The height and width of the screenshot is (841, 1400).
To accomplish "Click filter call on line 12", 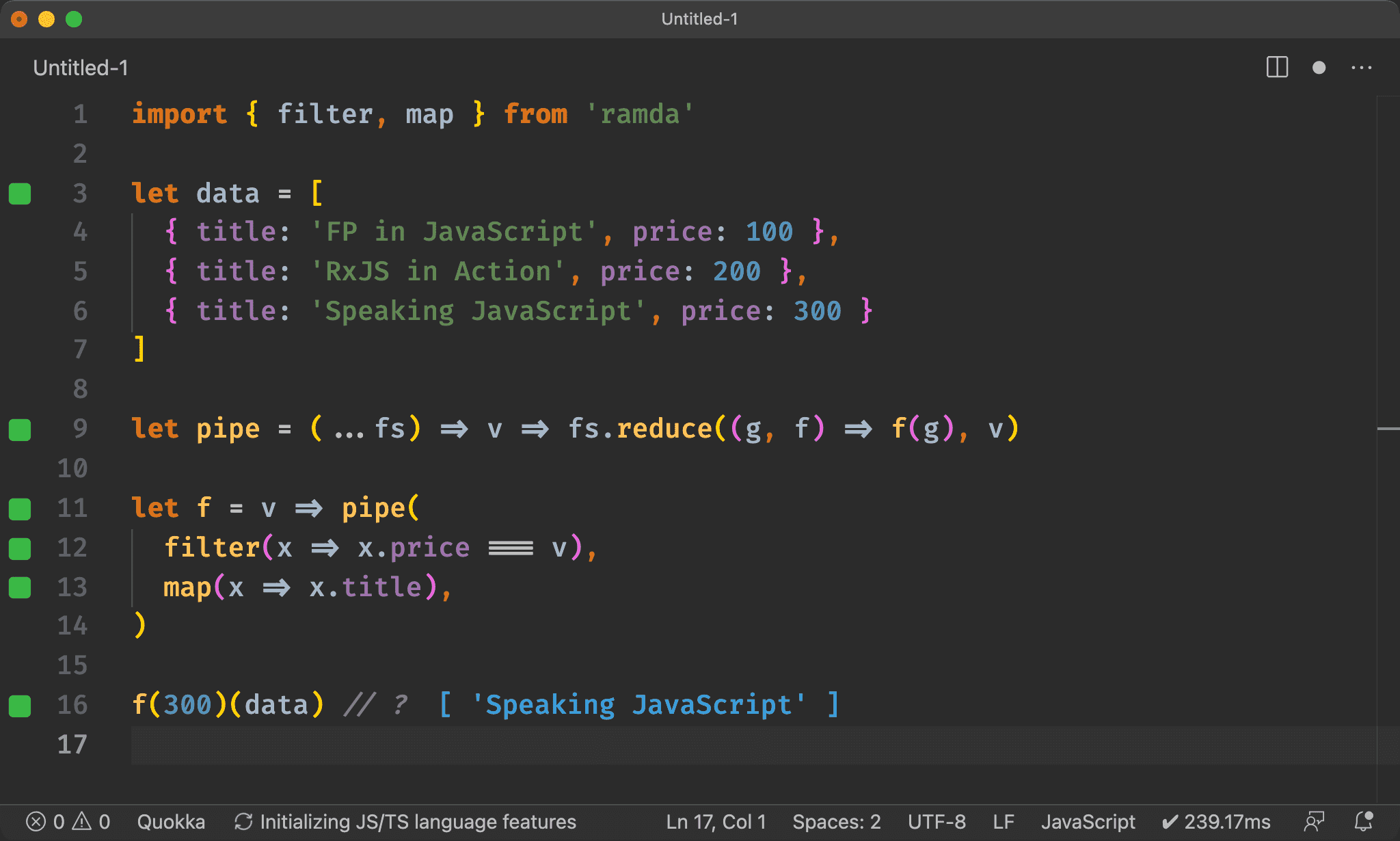I will pos(212,548).
